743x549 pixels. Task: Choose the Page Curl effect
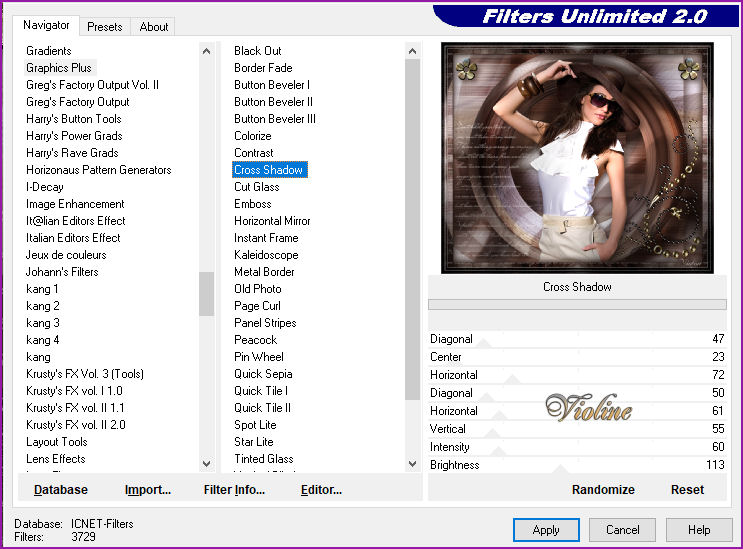coord(257,306)
